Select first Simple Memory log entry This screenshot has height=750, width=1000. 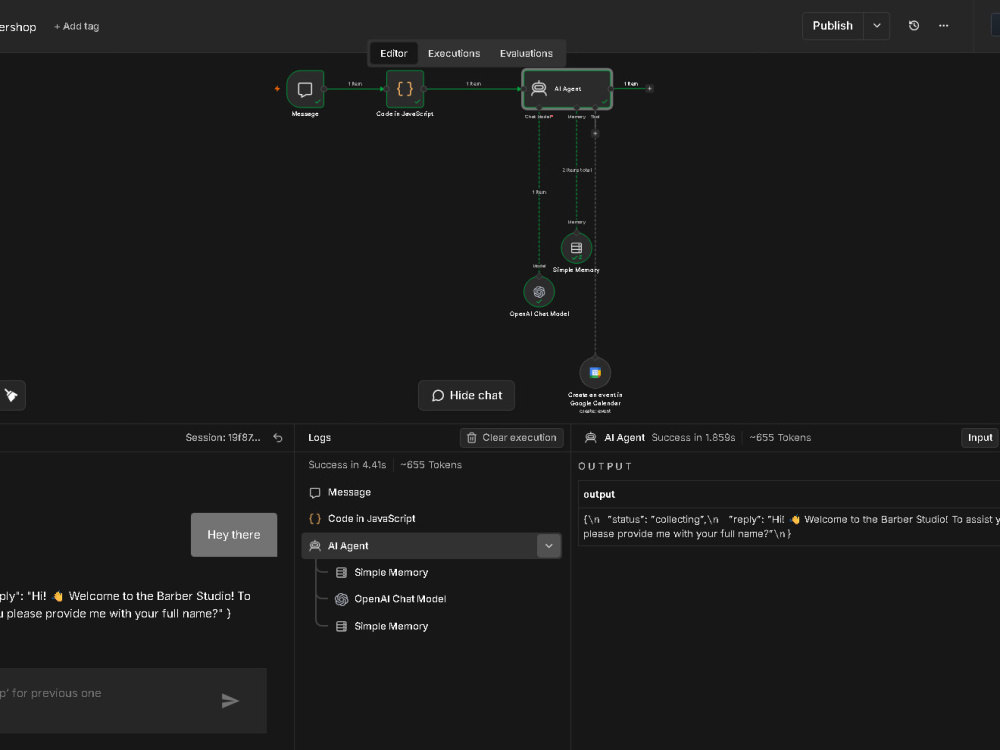(391, 572)
